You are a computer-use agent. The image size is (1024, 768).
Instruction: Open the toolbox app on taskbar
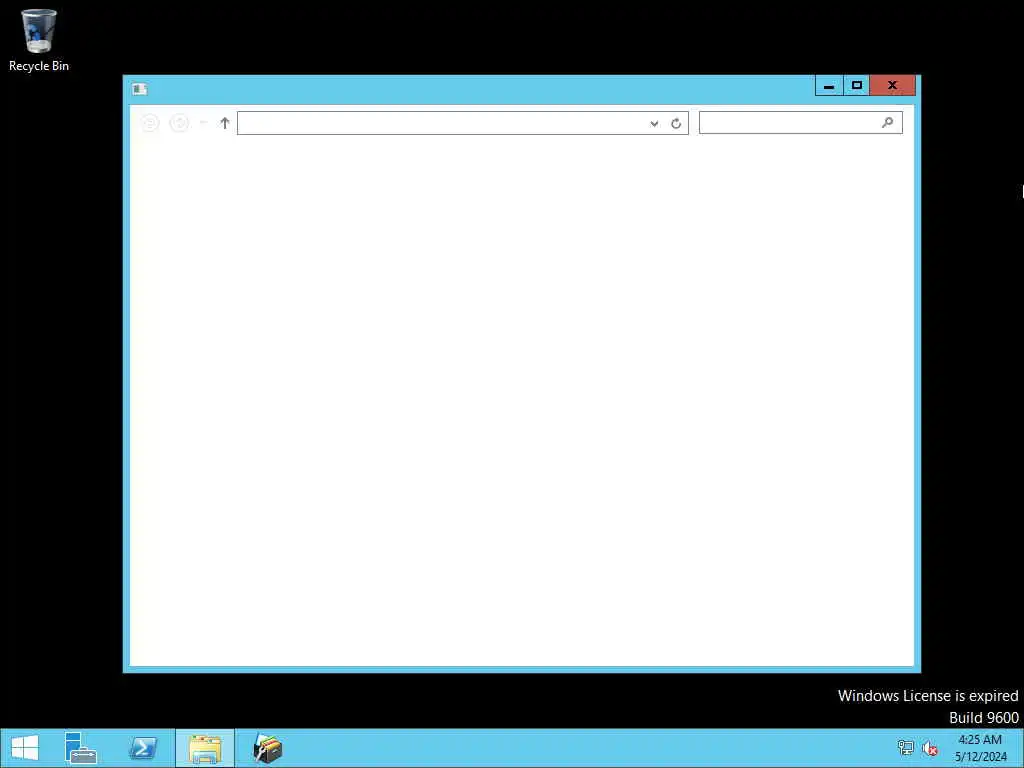(x=267, y=748)
